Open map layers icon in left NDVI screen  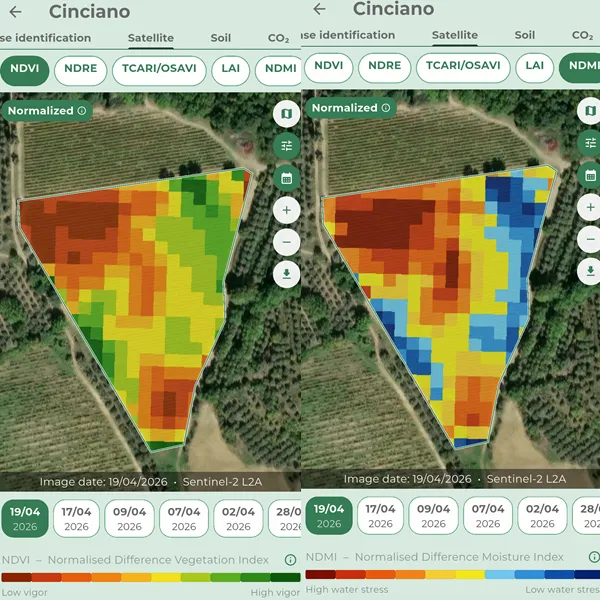point(287,114)
